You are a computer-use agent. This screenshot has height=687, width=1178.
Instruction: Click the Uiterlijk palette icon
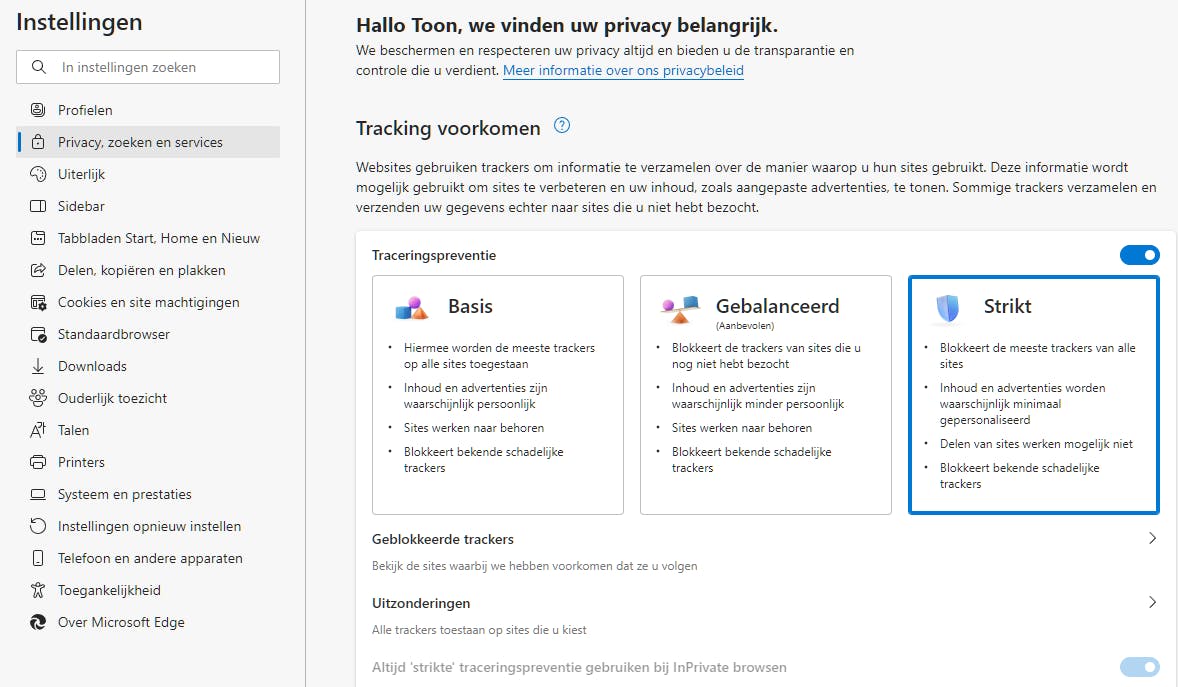39,174
